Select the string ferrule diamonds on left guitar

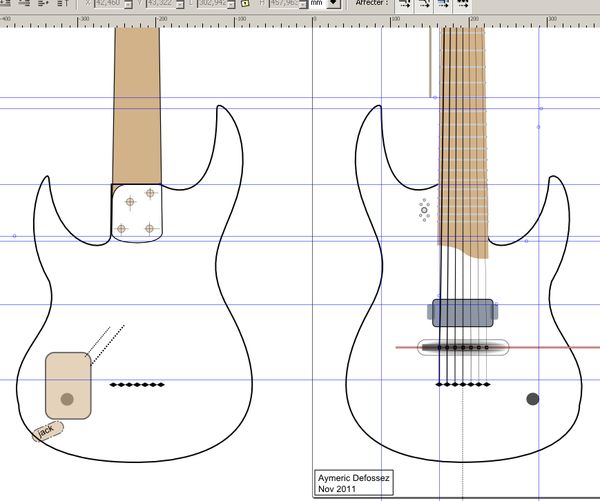tap(137, 385)
